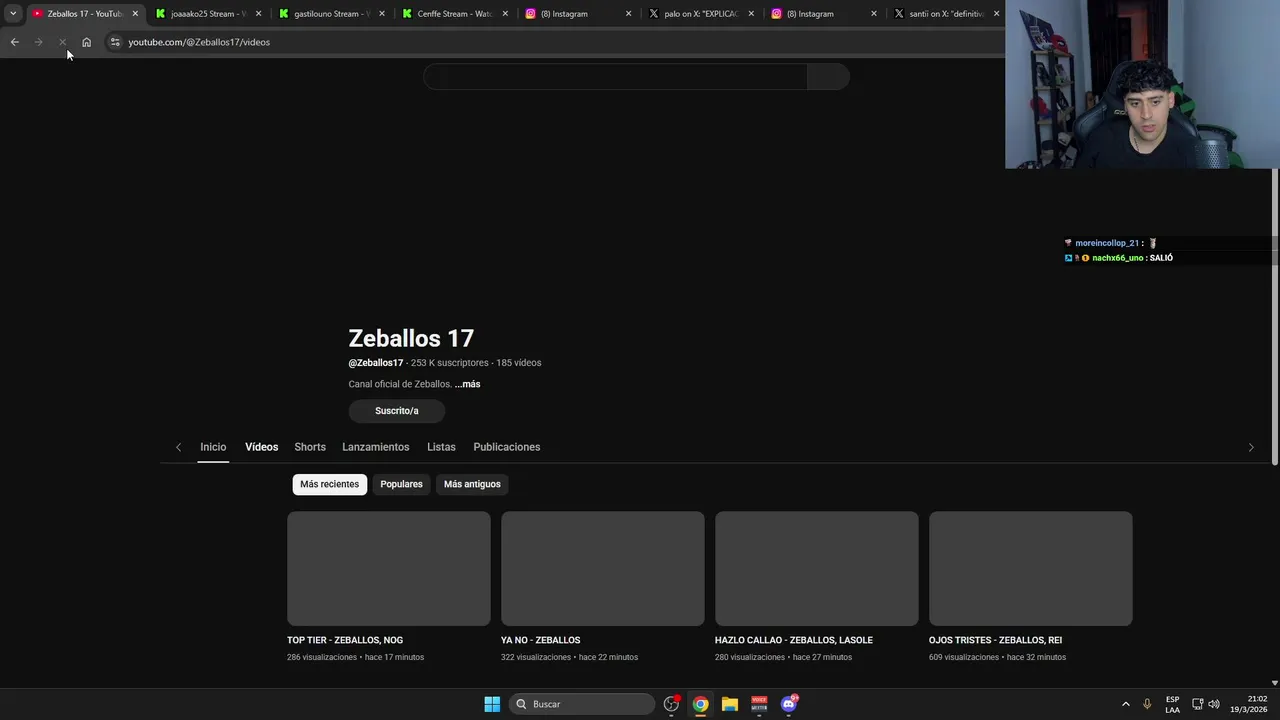This screenshot has width=1280, height=720.
Task: Select the Más recientes filter chip
Action: point(329,484)
